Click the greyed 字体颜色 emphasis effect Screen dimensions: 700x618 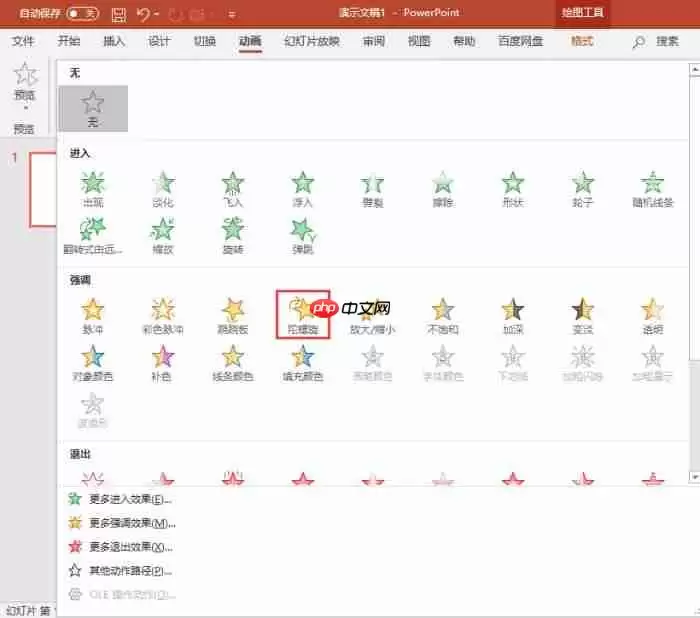(x=443, y=363)
